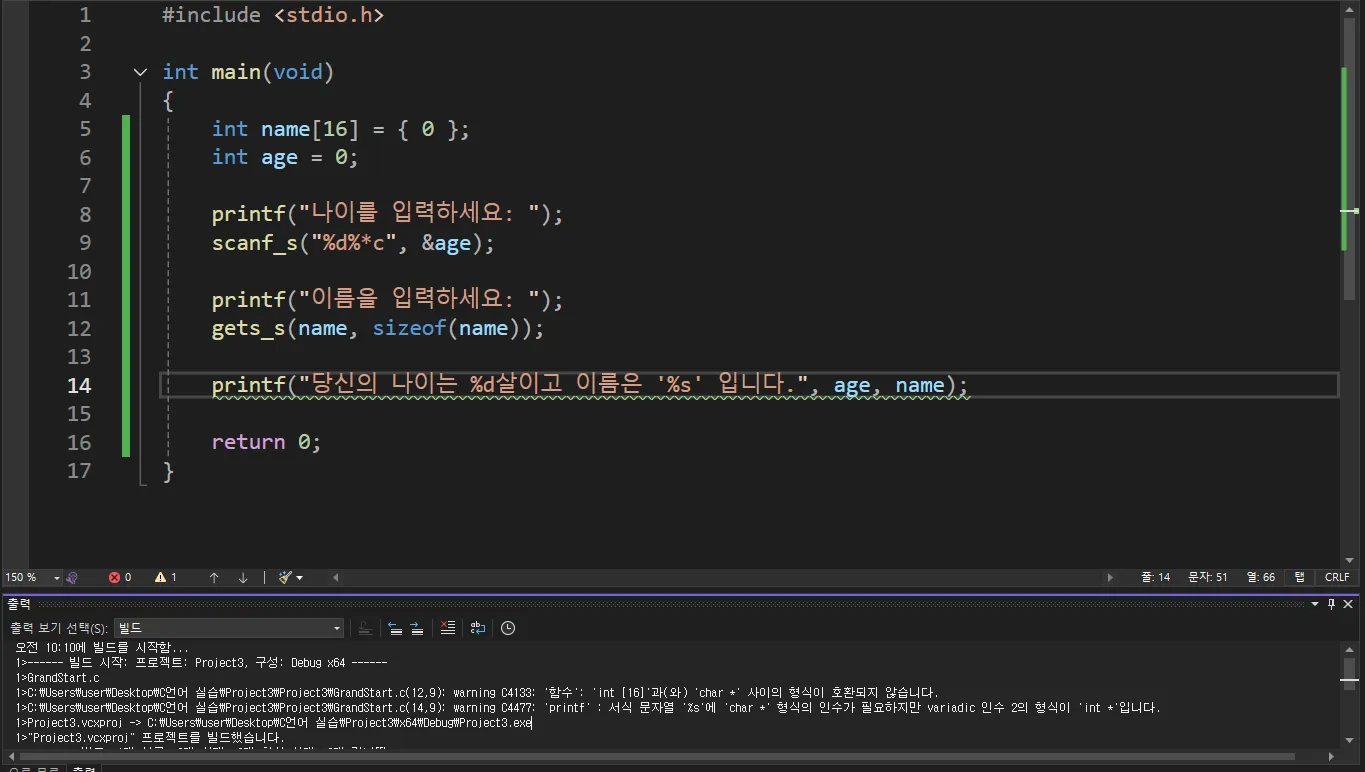Run code cleanup with the broom icon
Image resolution: width=1365 pixels, height=772 pixels.
(285, 577)
